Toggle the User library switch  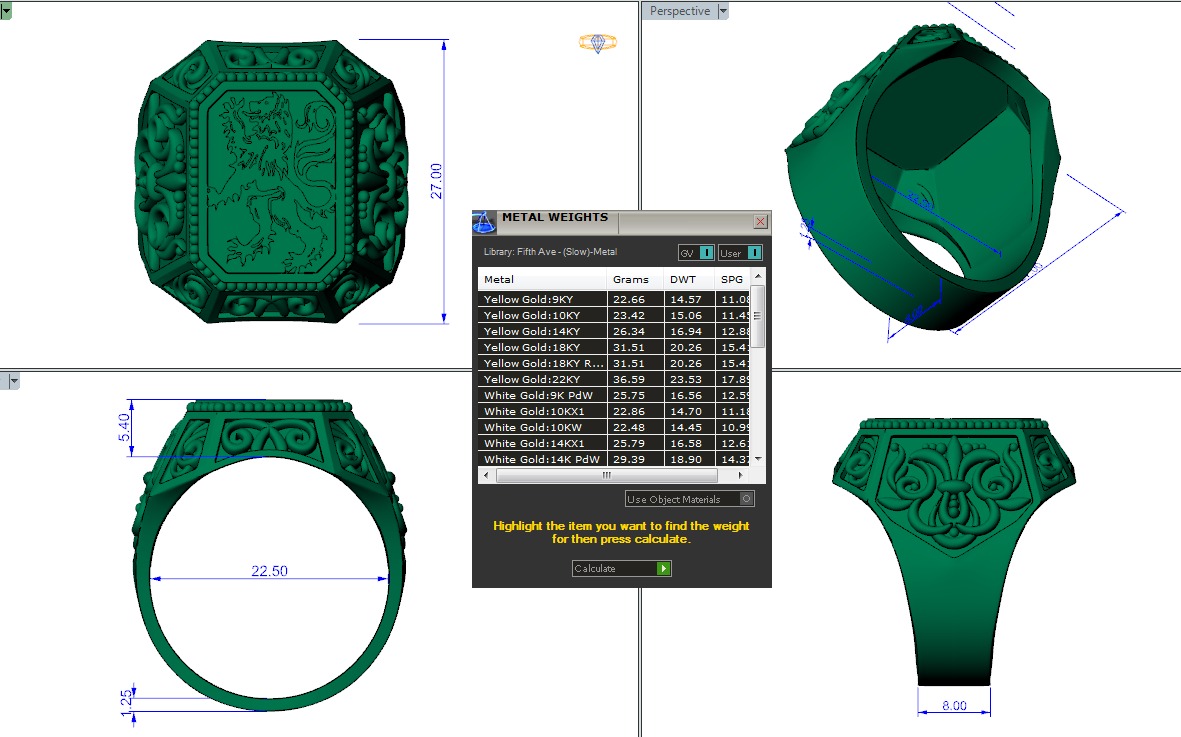click(754, 253)
